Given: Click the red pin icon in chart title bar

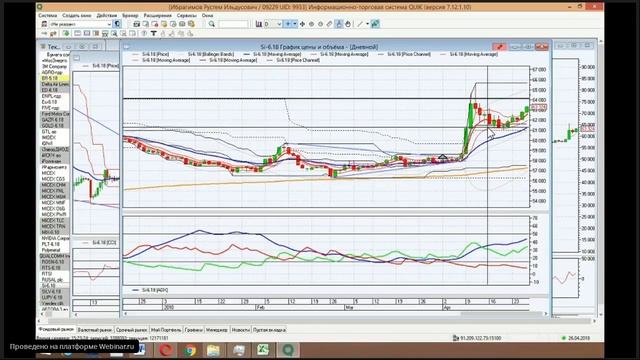Looking at the screenshot, I should (499, 47).
